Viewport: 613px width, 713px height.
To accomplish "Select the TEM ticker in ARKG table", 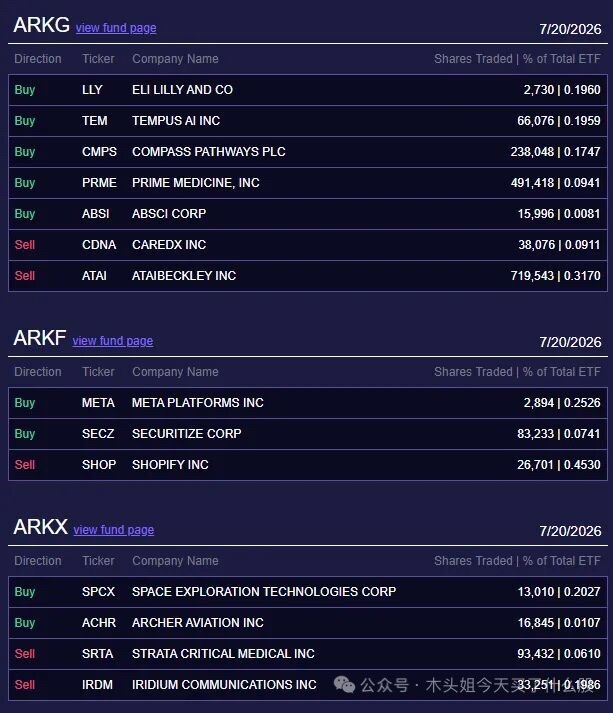I will pyautogui.click(x=95, y=121).
